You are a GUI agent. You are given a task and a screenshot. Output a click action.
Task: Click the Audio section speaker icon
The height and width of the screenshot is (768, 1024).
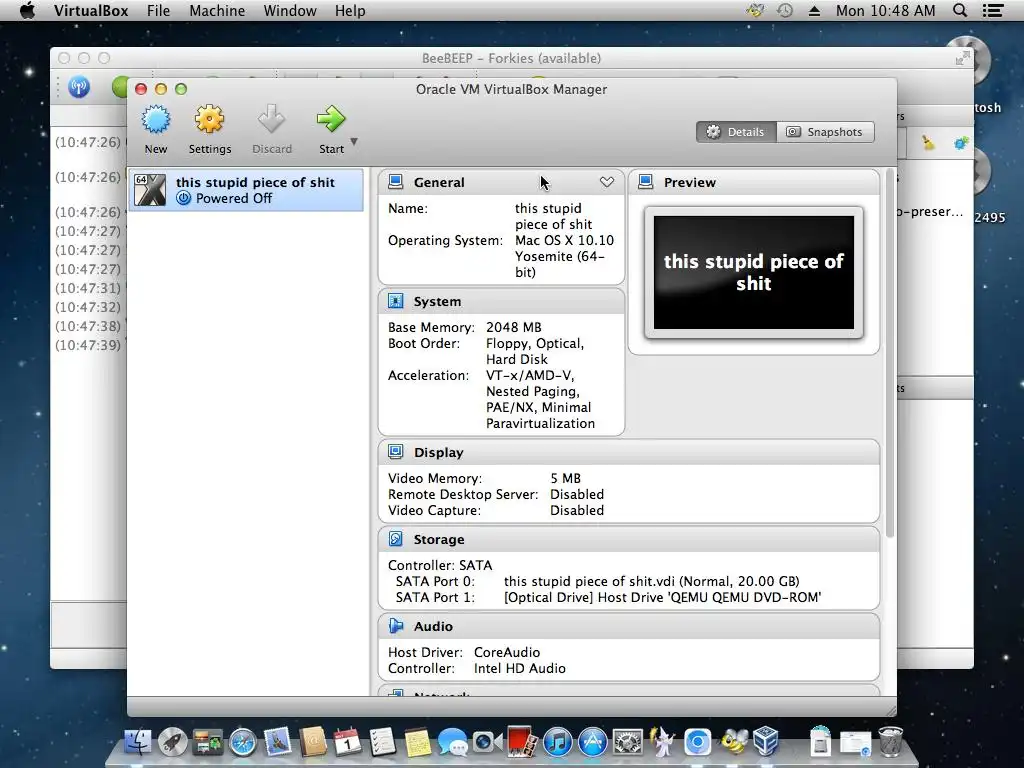[x=396, y=626]
